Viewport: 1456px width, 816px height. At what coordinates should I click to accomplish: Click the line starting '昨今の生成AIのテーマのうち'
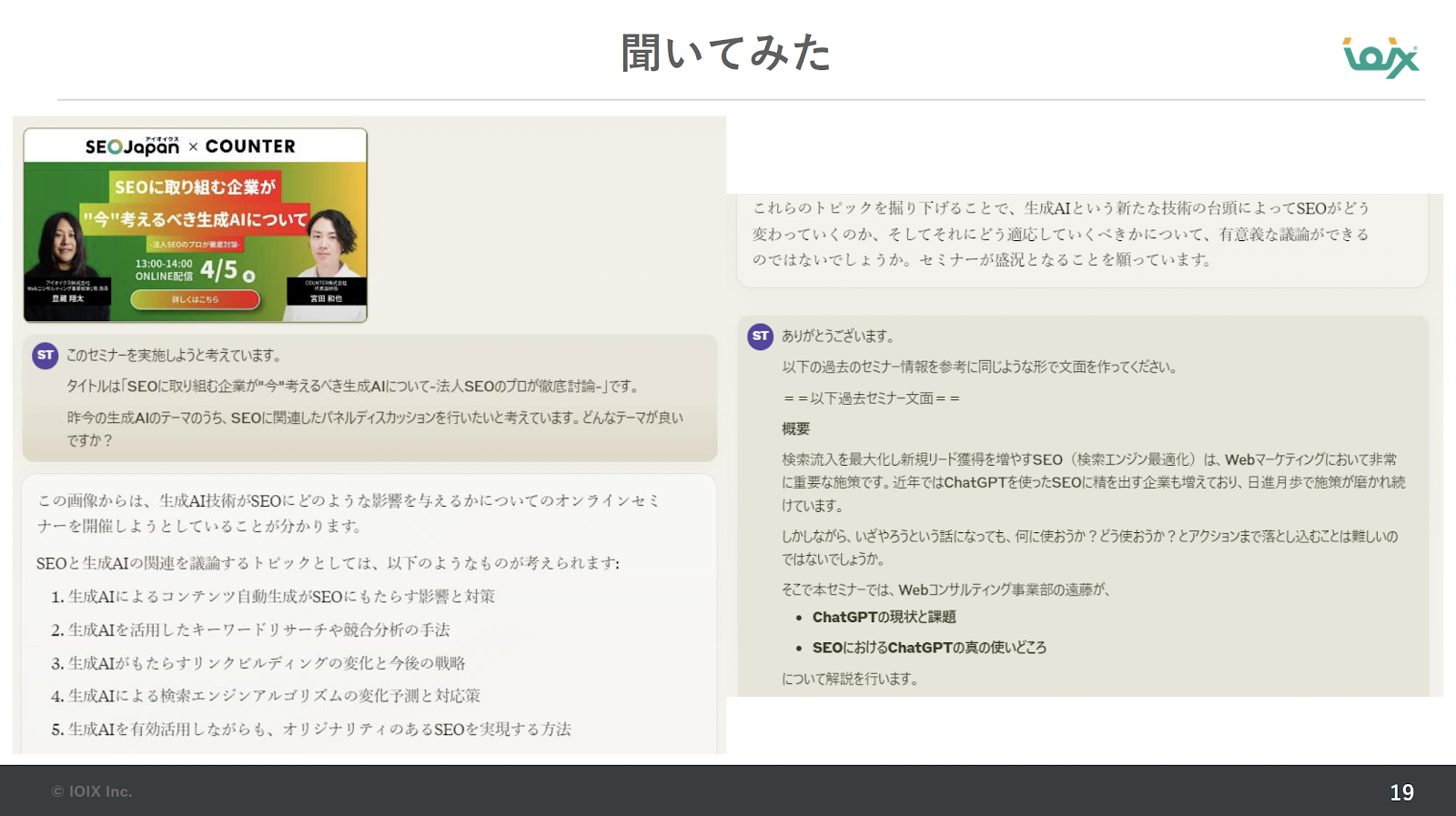pyautogui.click(x=375, y=428)
